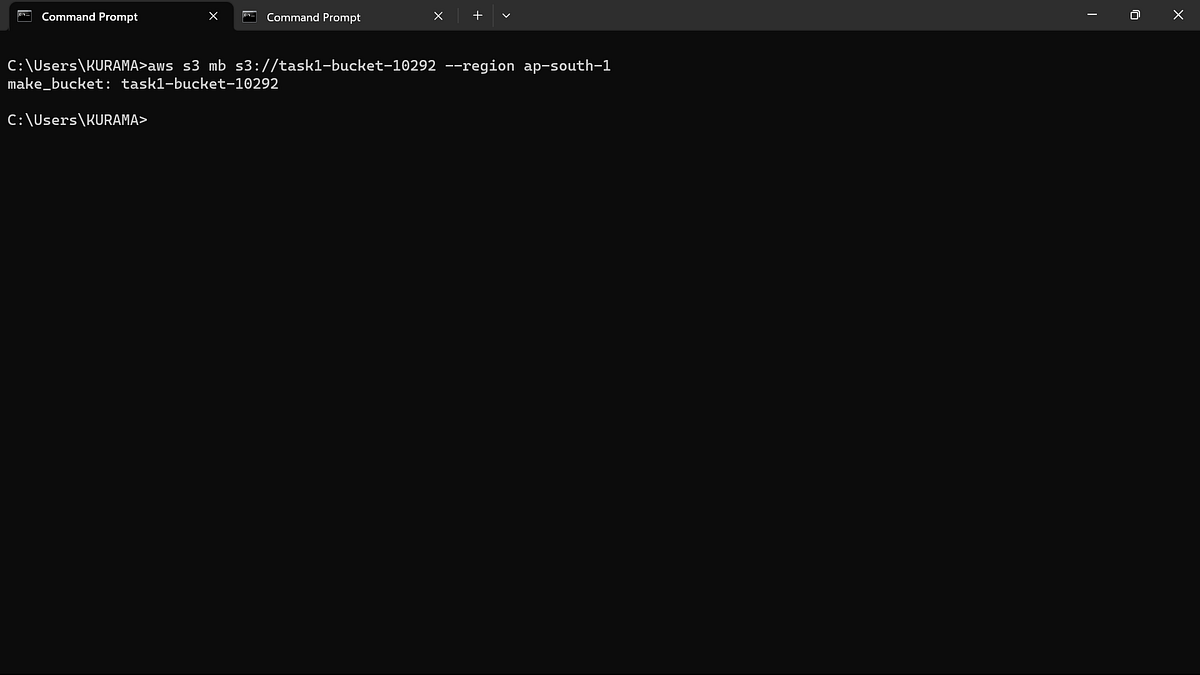Click the close icon in the title bar
The height and width of the screenshot is (675, 1200).
pyautogui.click(x=1178, y=15)
